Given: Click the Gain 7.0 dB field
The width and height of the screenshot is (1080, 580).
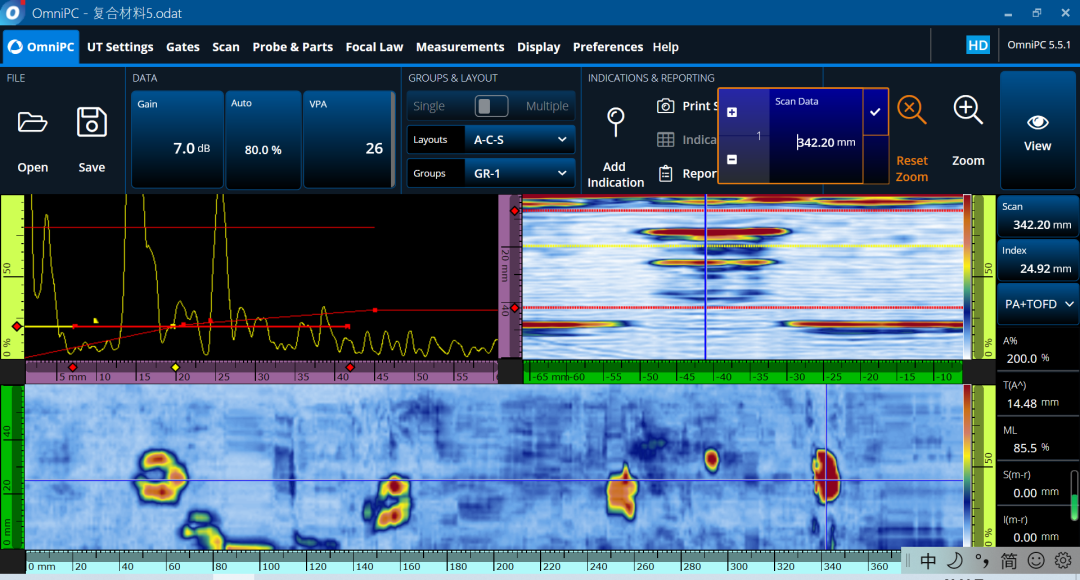Looking at the screenshot, I should pyautogui.click(x=177, y=140).
